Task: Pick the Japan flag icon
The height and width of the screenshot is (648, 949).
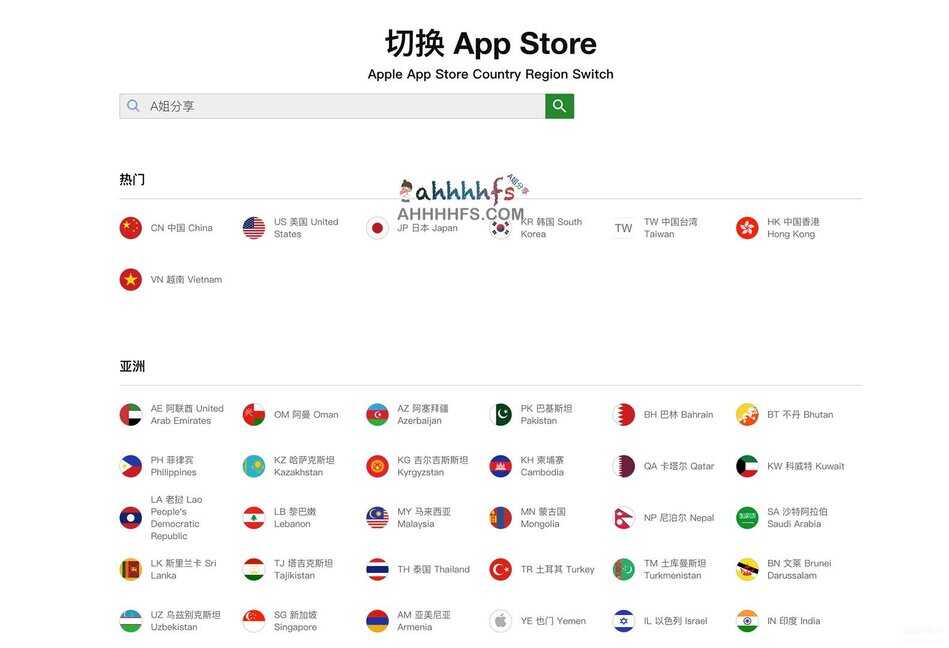Action: click(x=377, y=228)
